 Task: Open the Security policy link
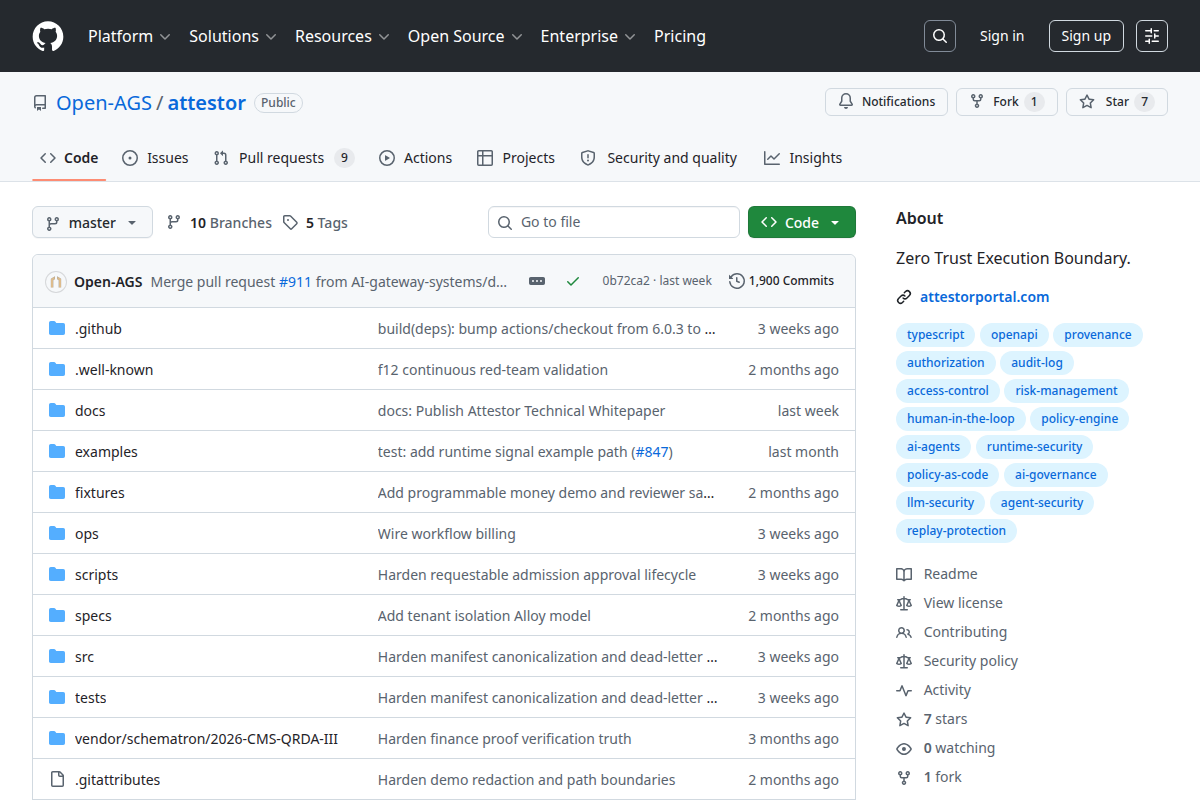pos(970,661)
